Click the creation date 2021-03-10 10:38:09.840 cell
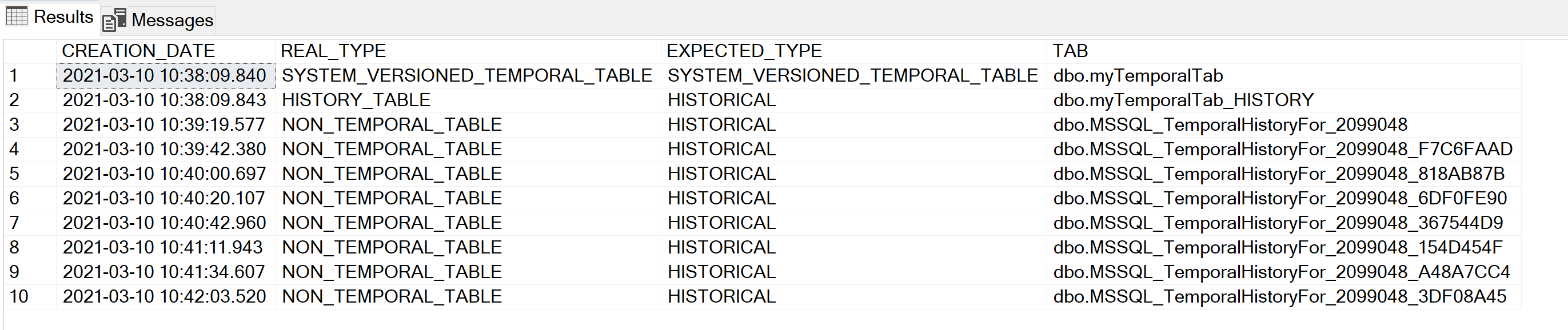This screenshot has width=1568, height=330. click(165, 76)
